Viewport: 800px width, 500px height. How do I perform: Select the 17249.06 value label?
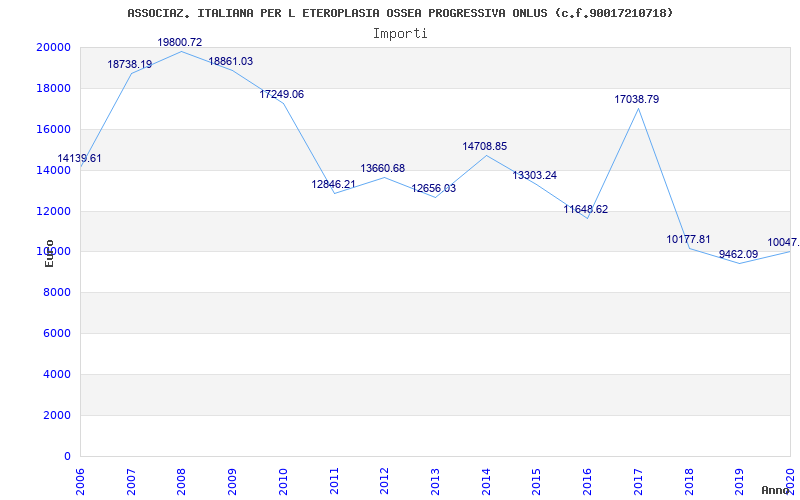282,94
